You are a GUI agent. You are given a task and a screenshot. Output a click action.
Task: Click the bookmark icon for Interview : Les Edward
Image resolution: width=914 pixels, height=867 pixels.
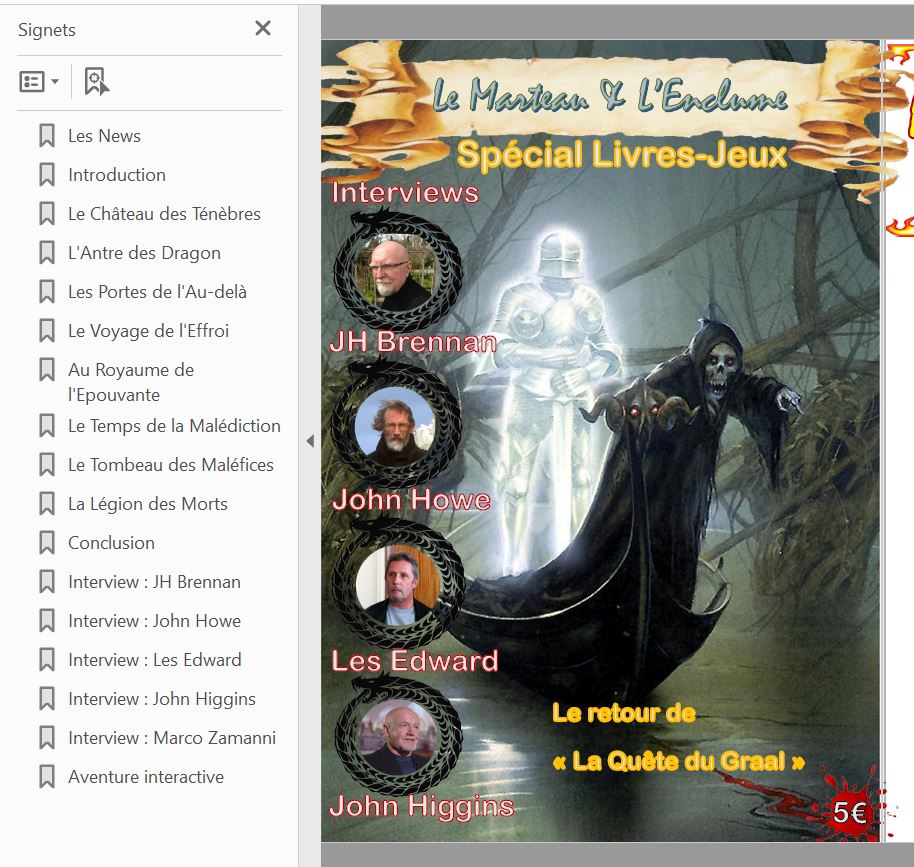coord(47,660)
